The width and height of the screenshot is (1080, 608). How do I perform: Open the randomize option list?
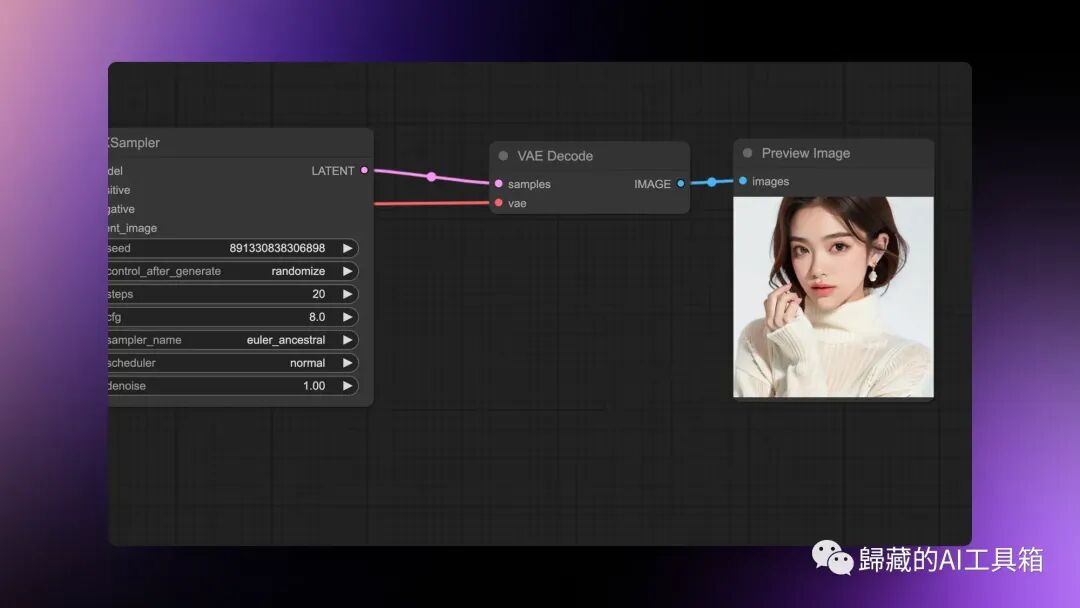298,271
